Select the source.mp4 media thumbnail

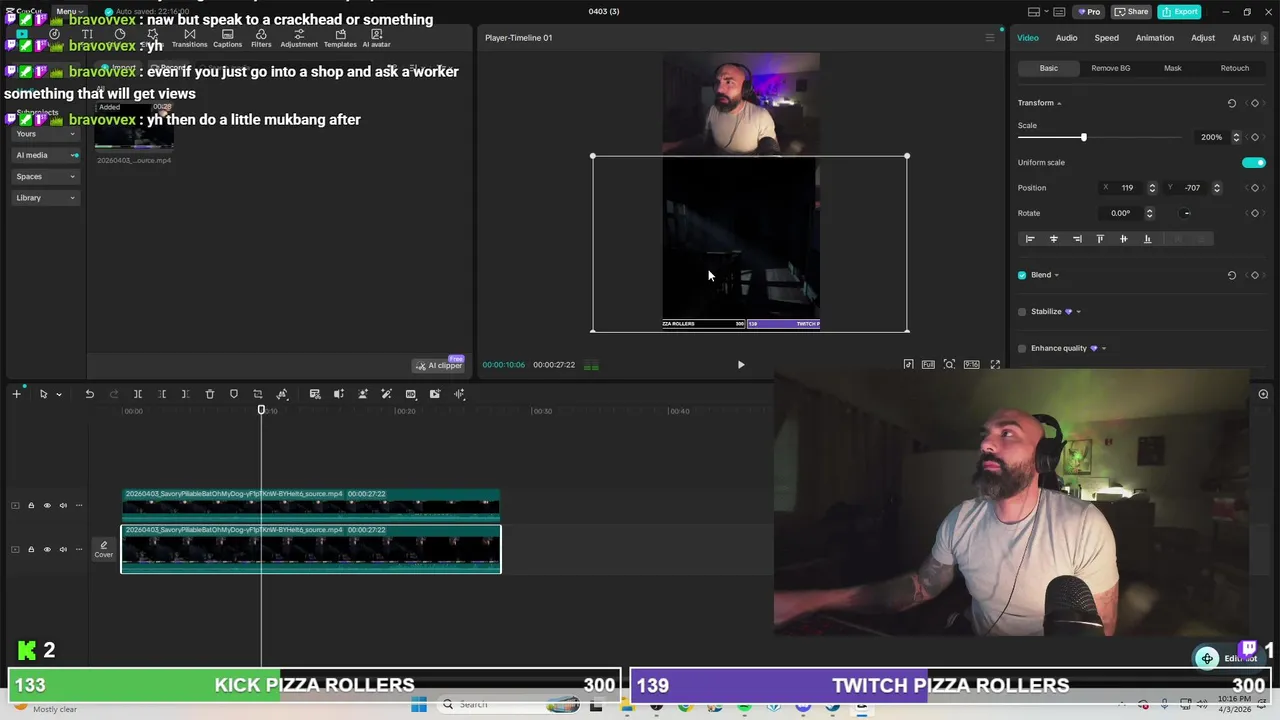coord(134,129)
